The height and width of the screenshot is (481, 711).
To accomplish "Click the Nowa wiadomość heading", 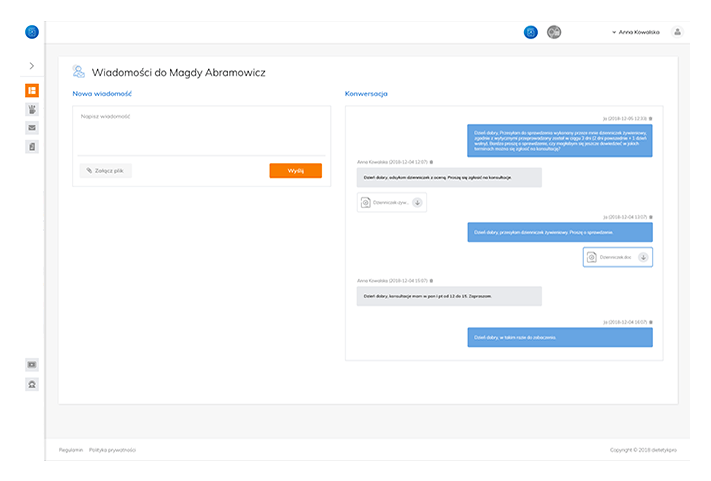I will (x=102, y=93).
